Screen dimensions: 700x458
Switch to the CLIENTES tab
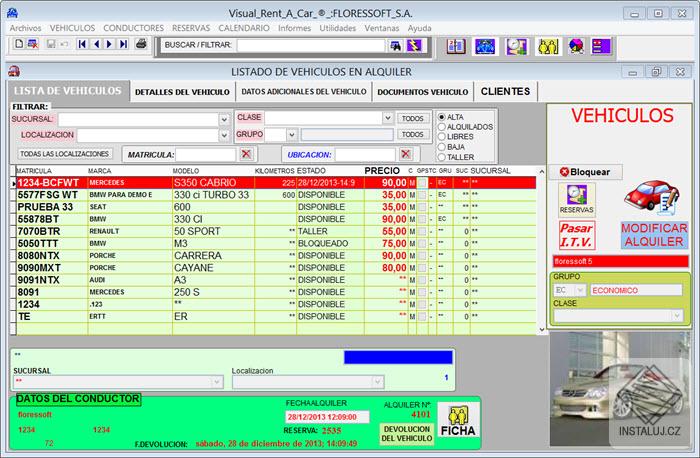tap(505, 92)
